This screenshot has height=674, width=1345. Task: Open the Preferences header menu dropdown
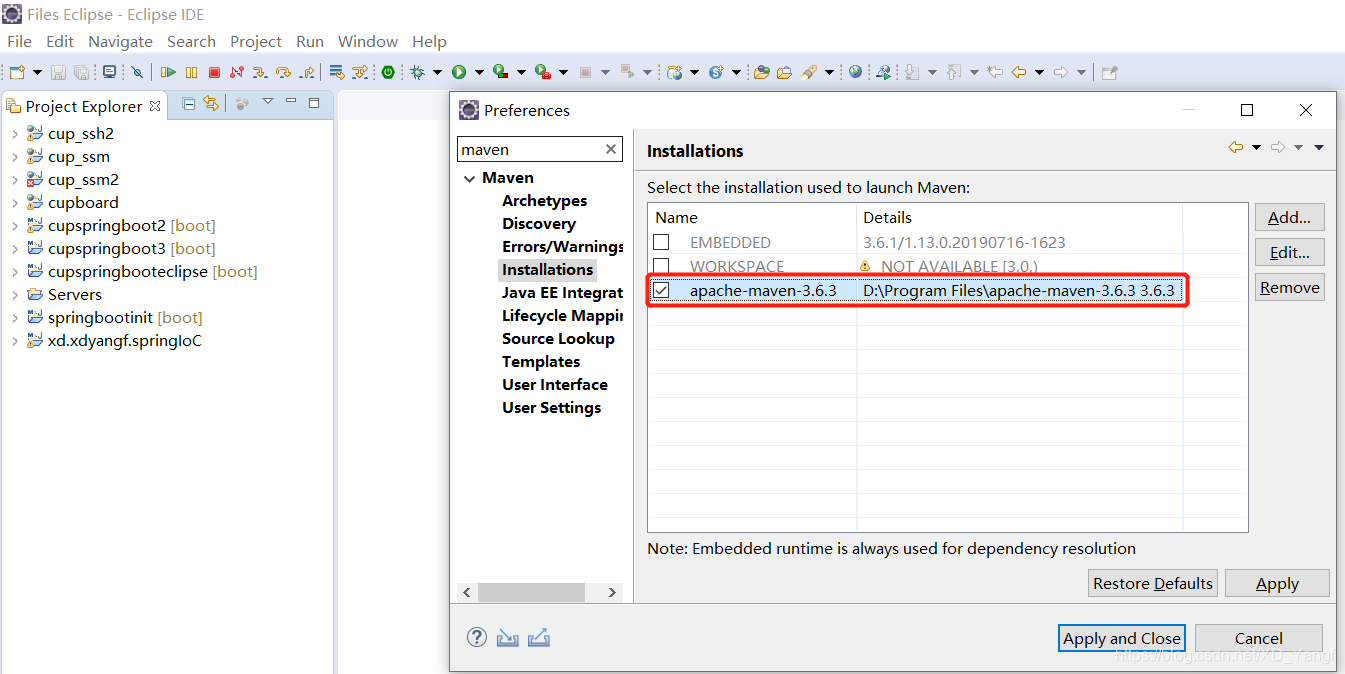click(x=1319, y=148)
